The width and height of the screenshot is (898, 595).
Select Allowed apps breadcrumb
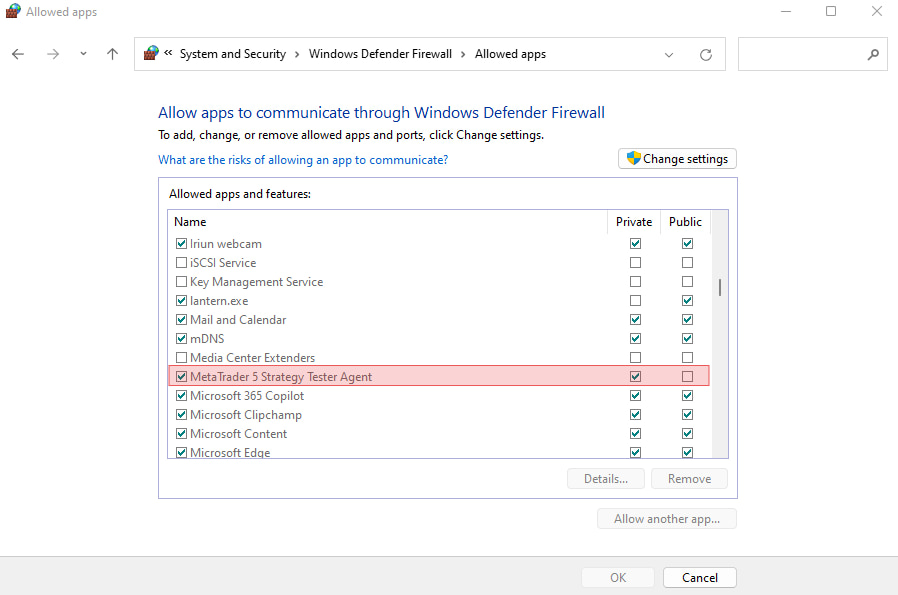click(x=510, y=54)
